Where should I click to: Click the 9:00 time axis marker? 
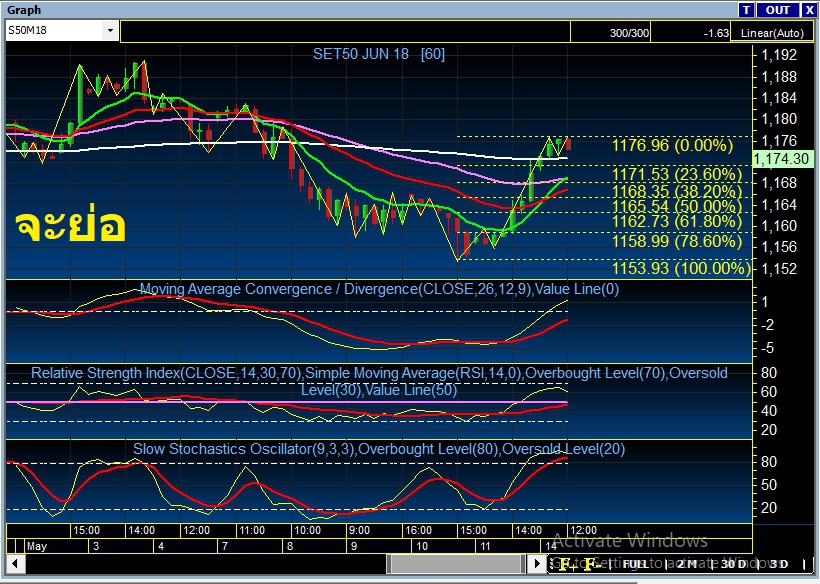359,530
